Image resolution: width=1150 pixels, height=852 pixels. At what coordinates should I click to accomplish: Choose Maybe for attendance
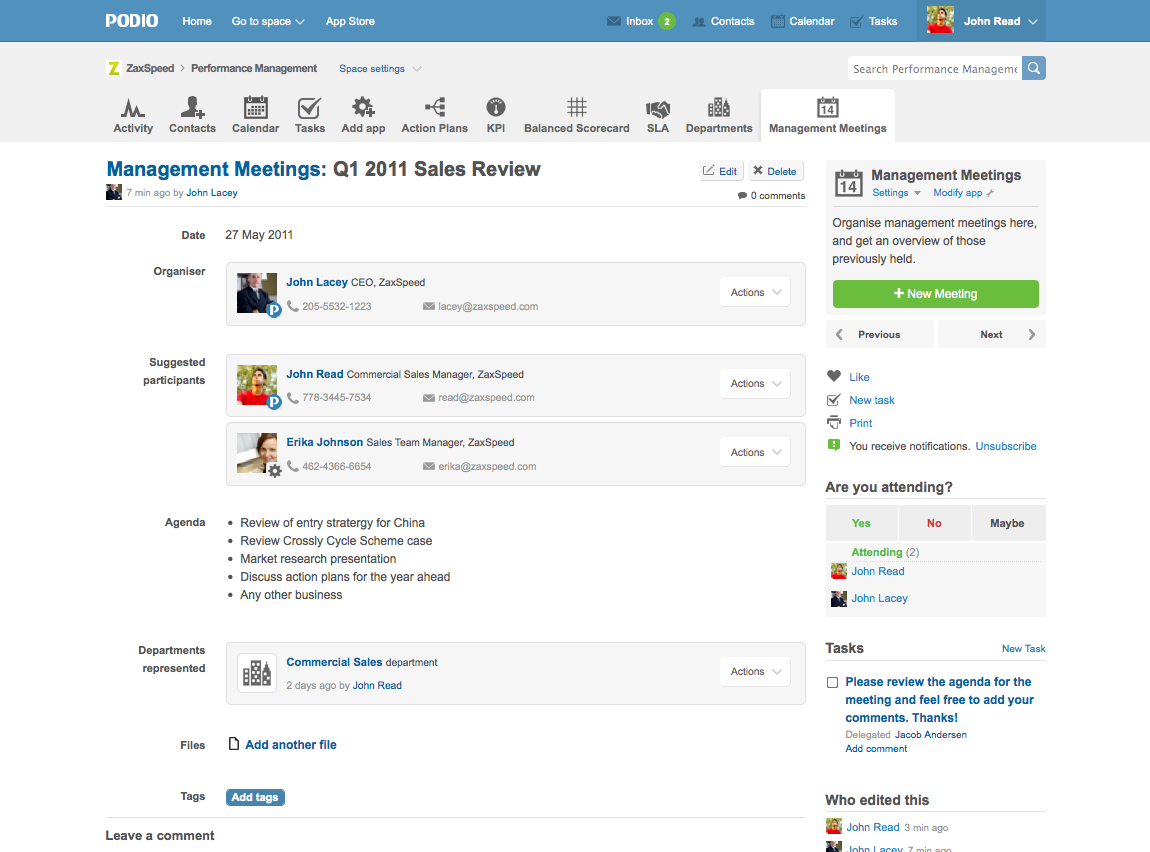(1007, 523)
